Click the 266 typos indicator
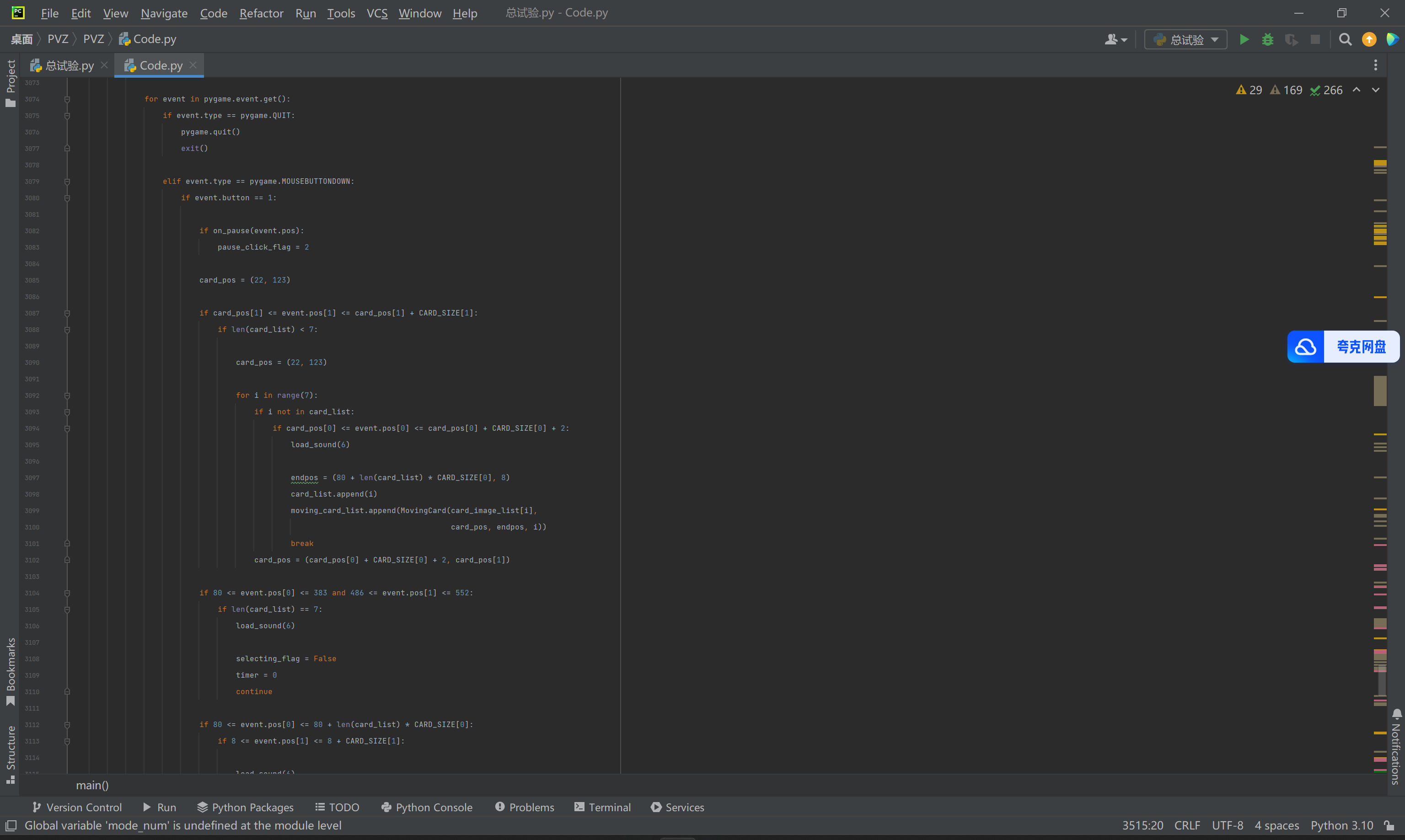This screenshot has height=840, width=1405. coord(1326,90)
